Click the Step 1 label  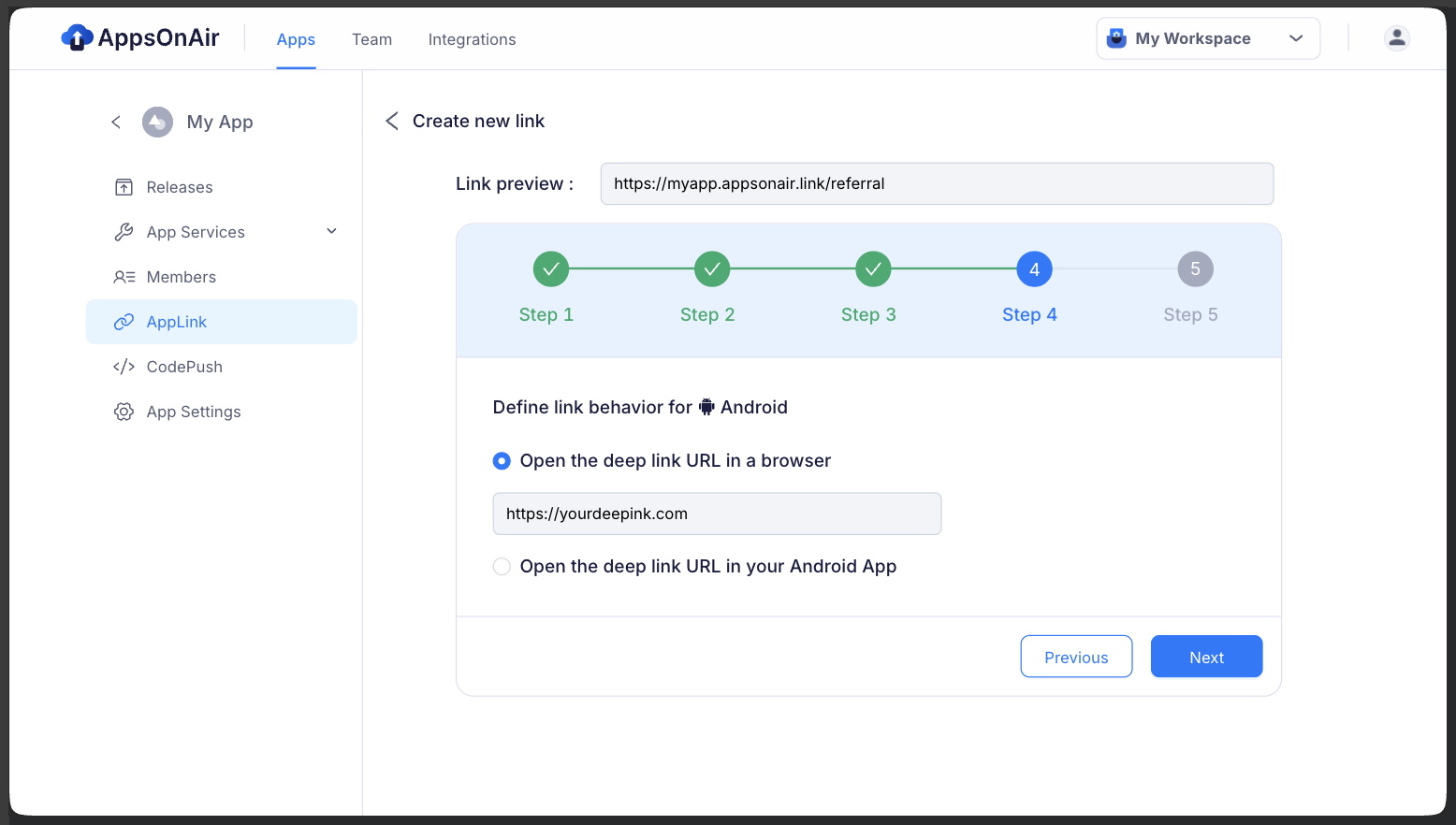click(x=546, y=314)
